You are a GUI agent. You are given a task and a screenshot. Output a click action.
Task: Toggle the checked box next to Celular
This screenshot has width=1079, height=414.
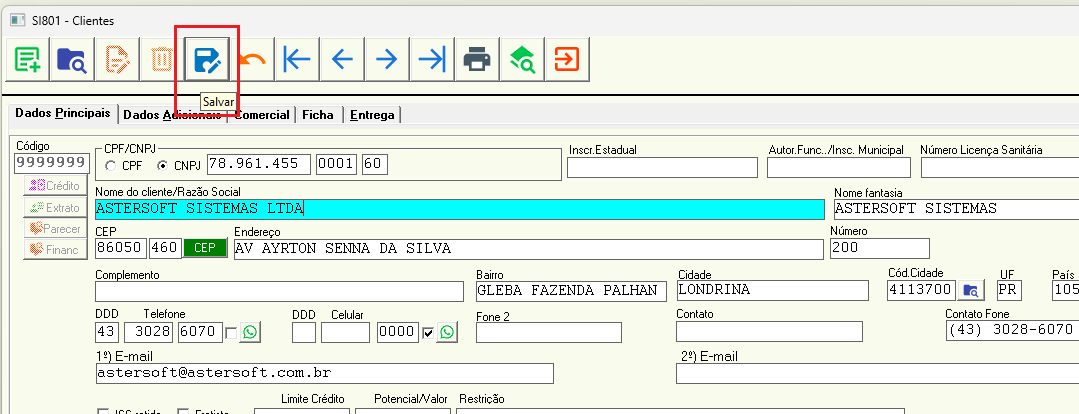[x=428, y=334]
